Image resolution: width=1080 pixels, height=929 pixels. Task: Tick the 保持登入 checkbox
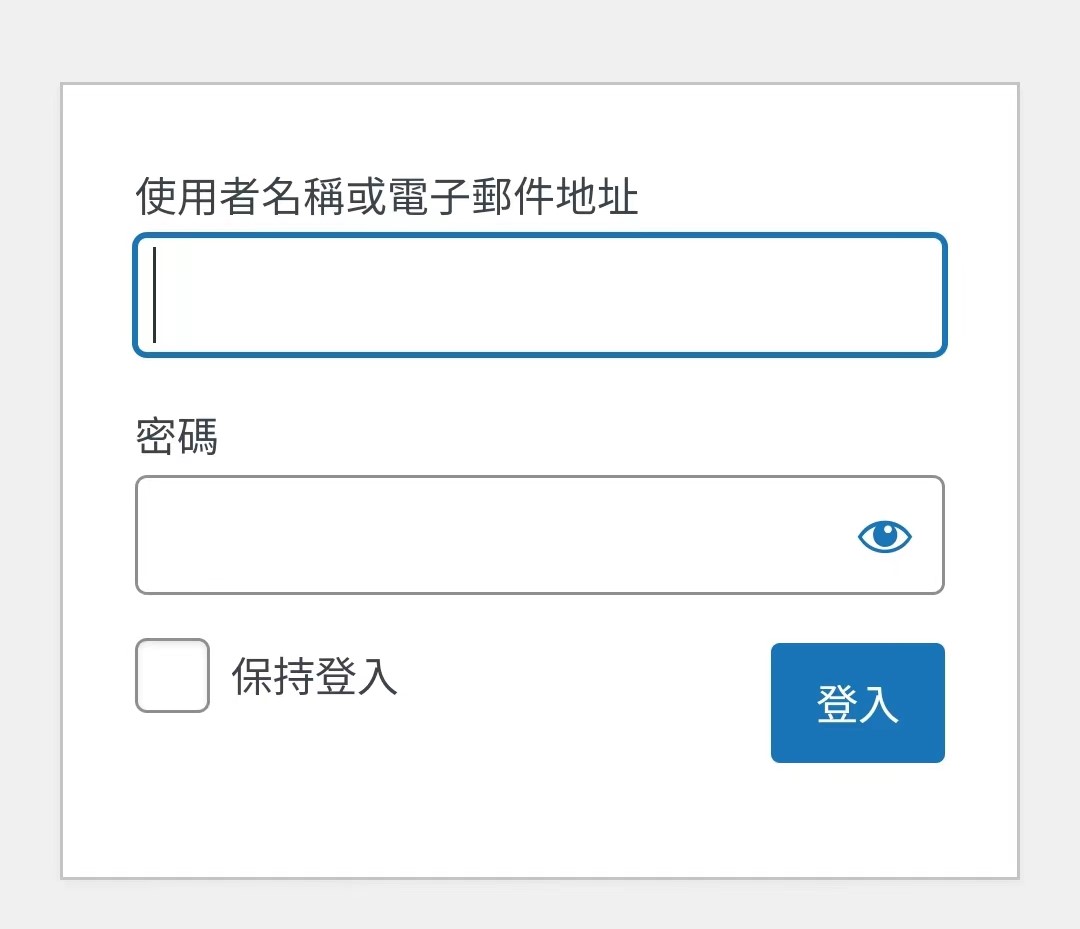click(x=172, y=676)
